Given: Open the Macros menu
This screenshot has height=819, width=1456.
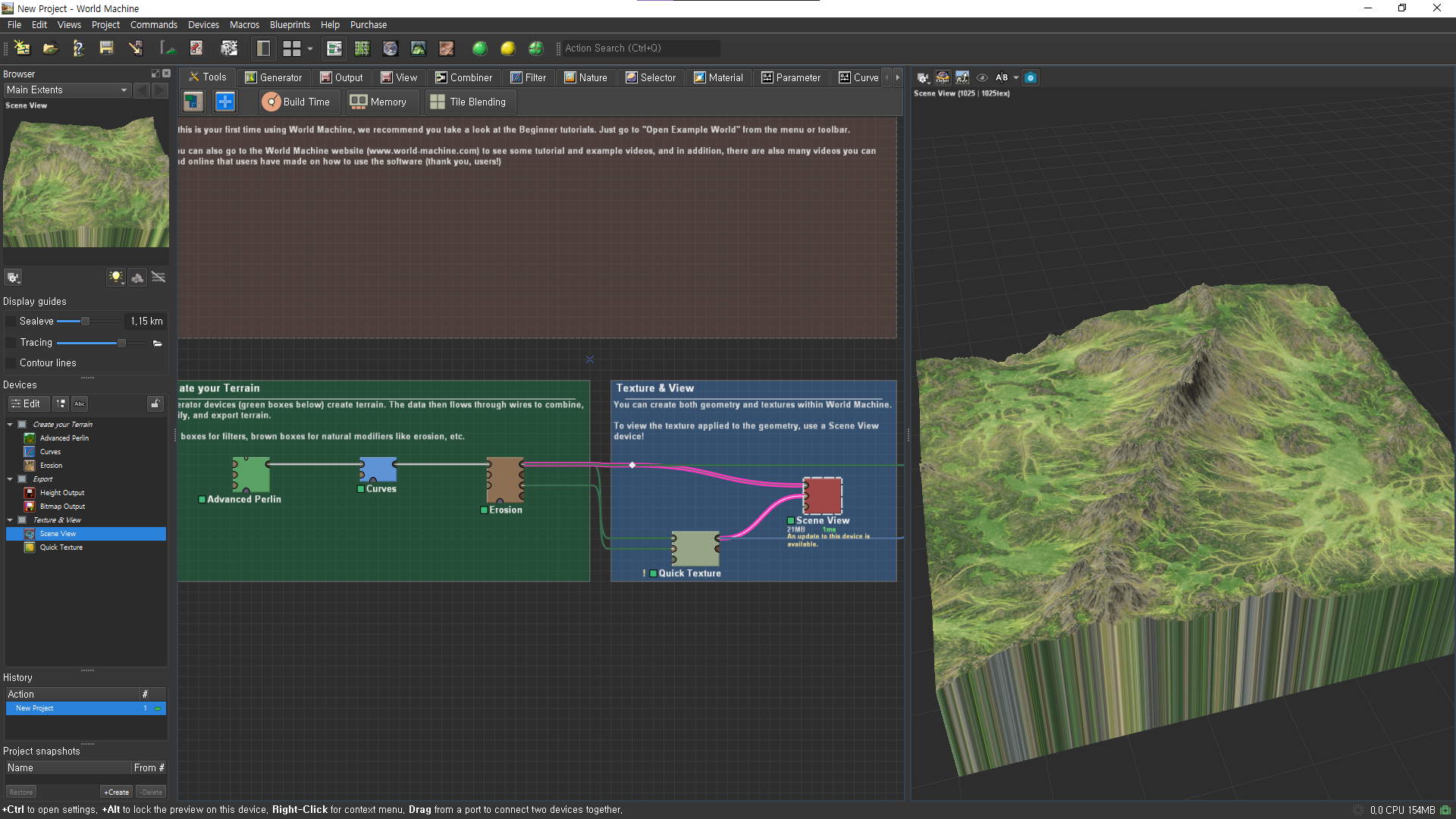Looking at the screenshot, I should click(244, 25).
